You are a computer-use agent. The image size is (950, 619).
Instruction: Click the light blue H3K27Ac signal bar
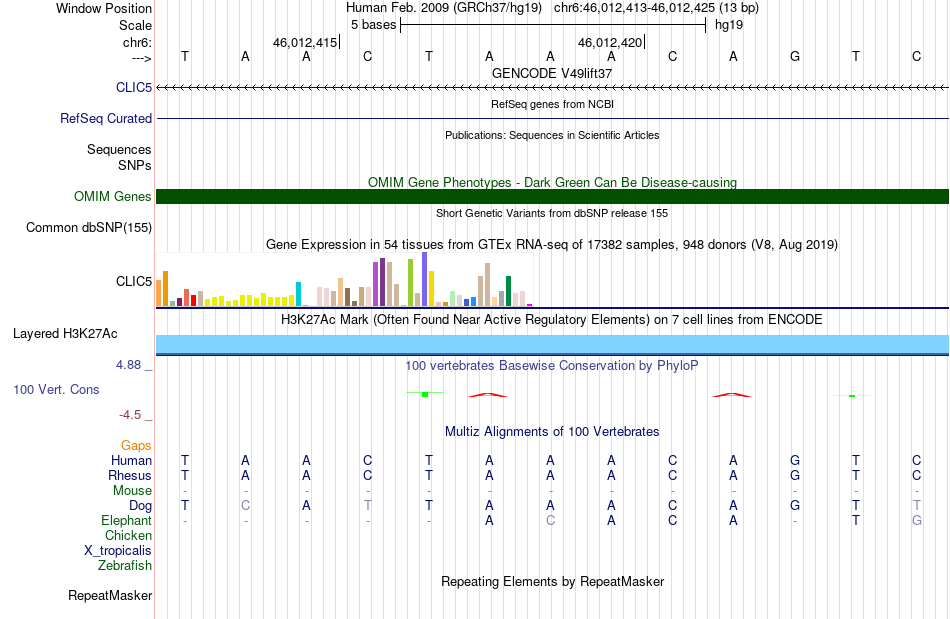(552, 344)
